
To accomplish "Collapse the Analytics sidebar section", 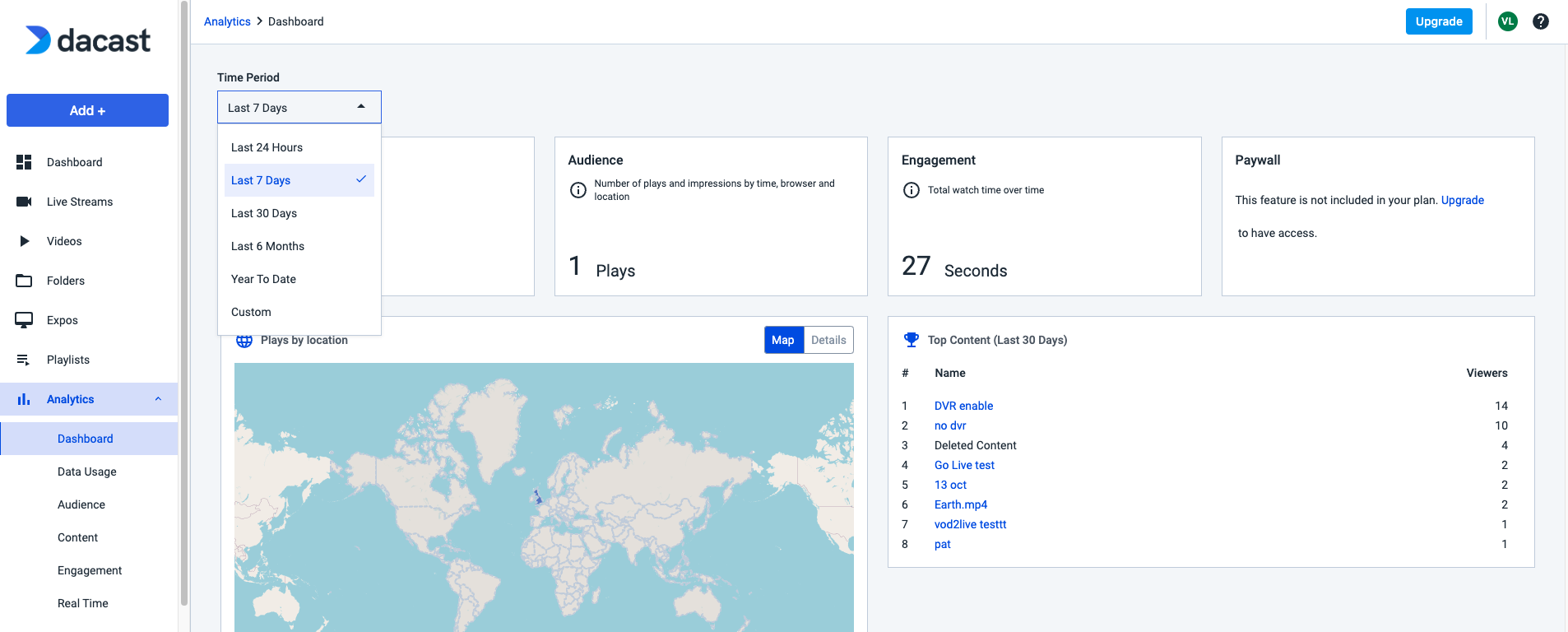I will pos(158,399).
